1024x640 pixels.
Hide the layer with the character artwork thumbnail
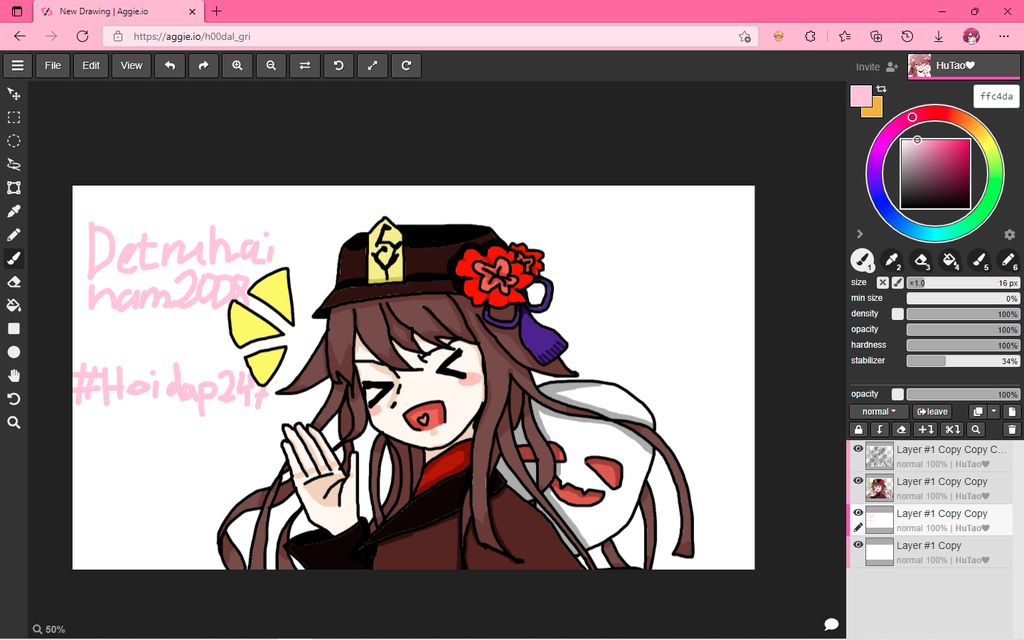[x=858, y=481]
